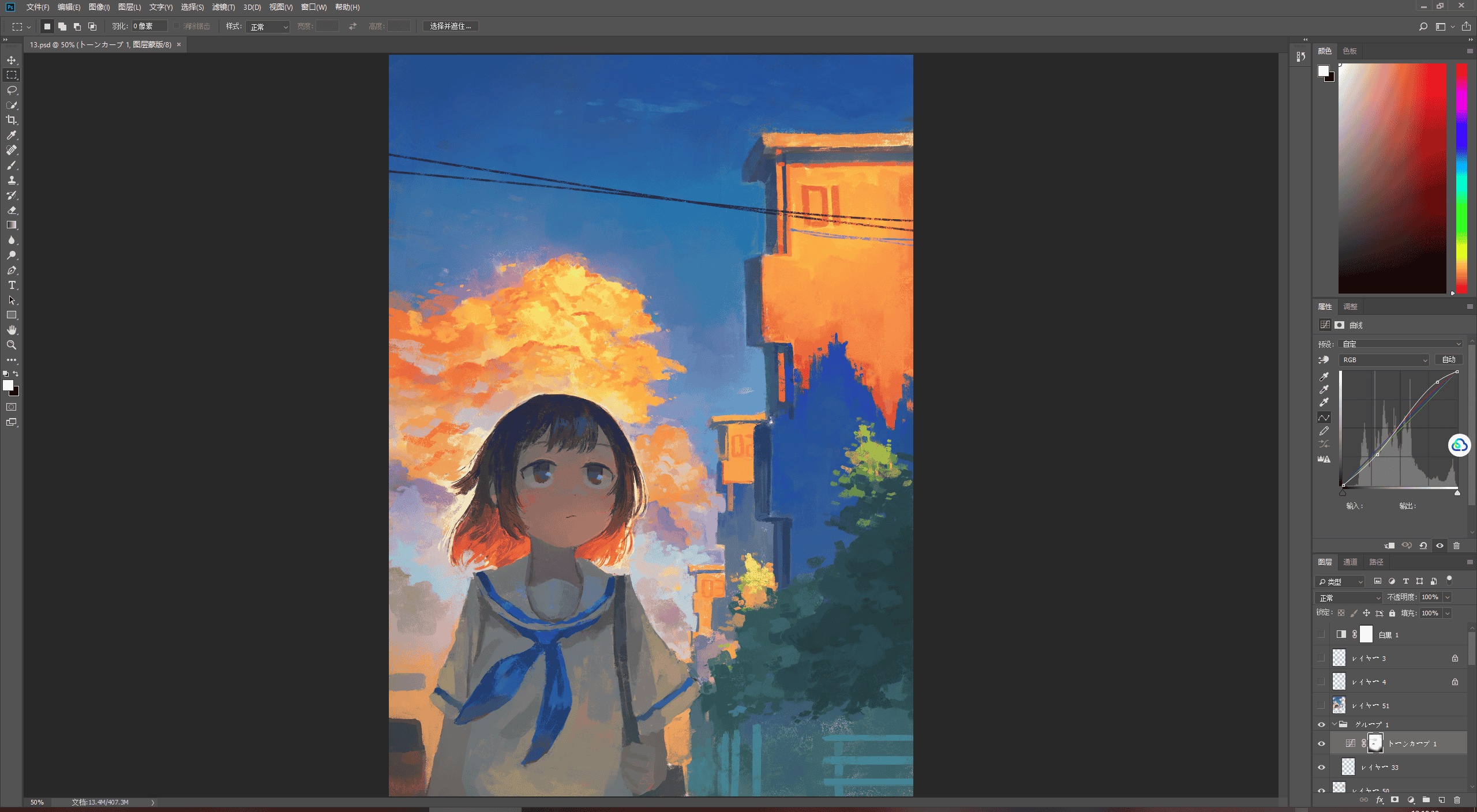Viewport: 1477px width, 812px height.
Task: Create a new group folder icon
Action: click(x=1426, y=800)
